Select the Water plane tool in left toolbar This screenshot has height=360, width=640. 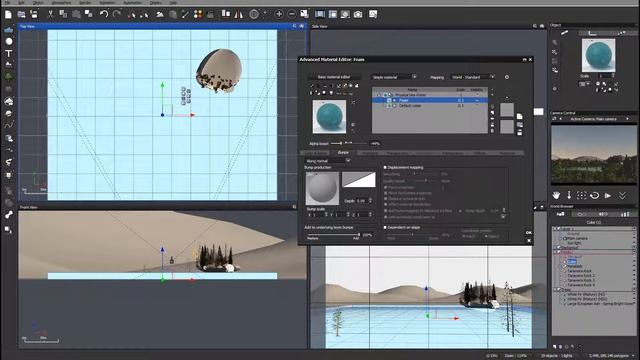click(x=8, y=29)
